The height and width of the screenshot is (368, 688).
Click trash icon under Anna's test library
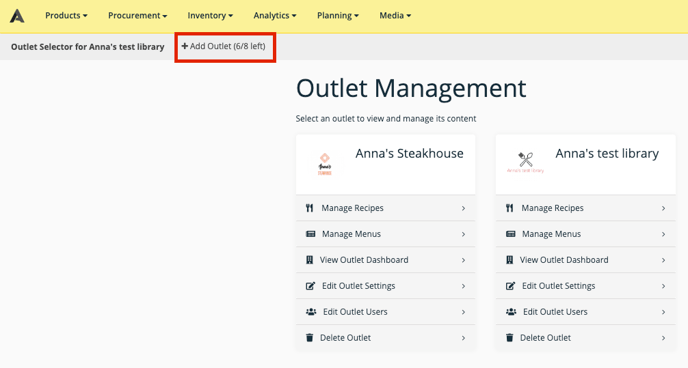pos(509,338)
